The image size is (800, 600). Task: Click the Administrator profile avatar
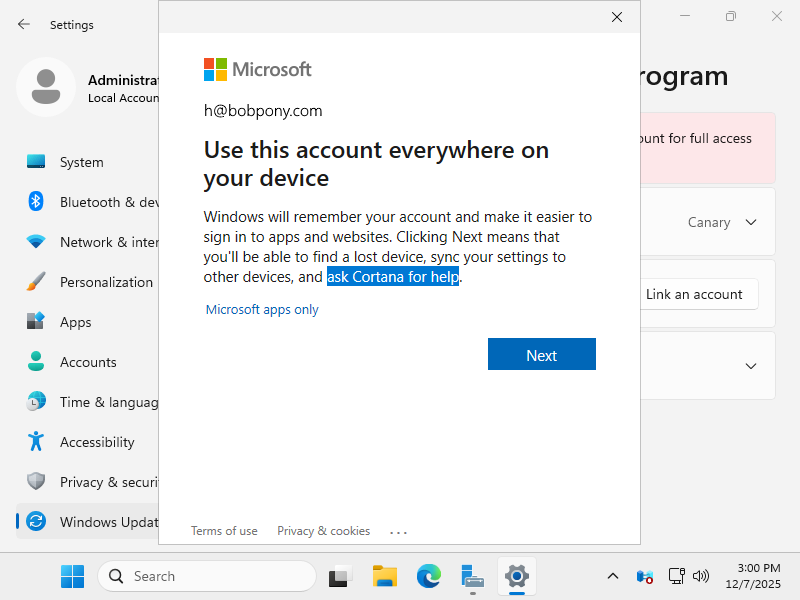click(x=46, y=87)
